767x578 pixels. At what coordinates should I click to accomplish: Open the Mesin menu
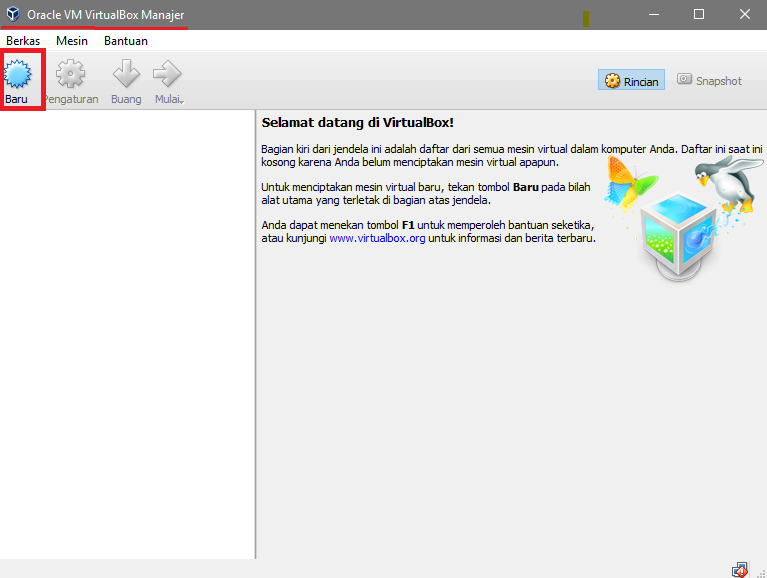pyautogui.click(x=72, y=41)
